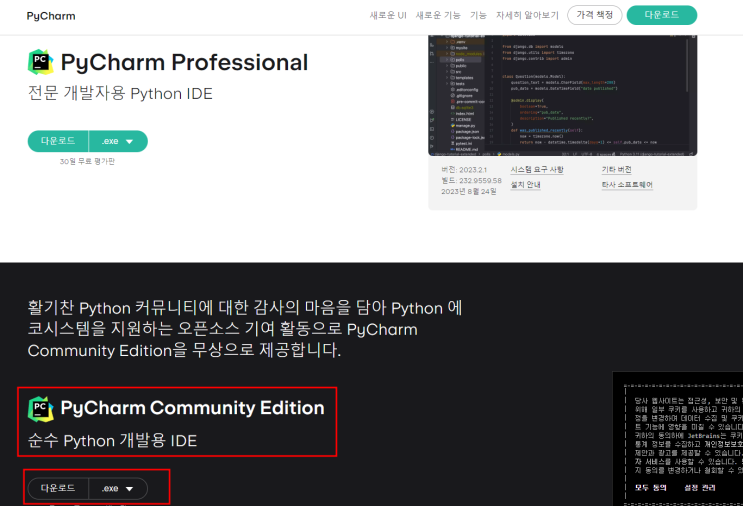Viewport: 743px width, 506px height.
Task: Open the 기타 버전 link
Action: tap(616, 170)
